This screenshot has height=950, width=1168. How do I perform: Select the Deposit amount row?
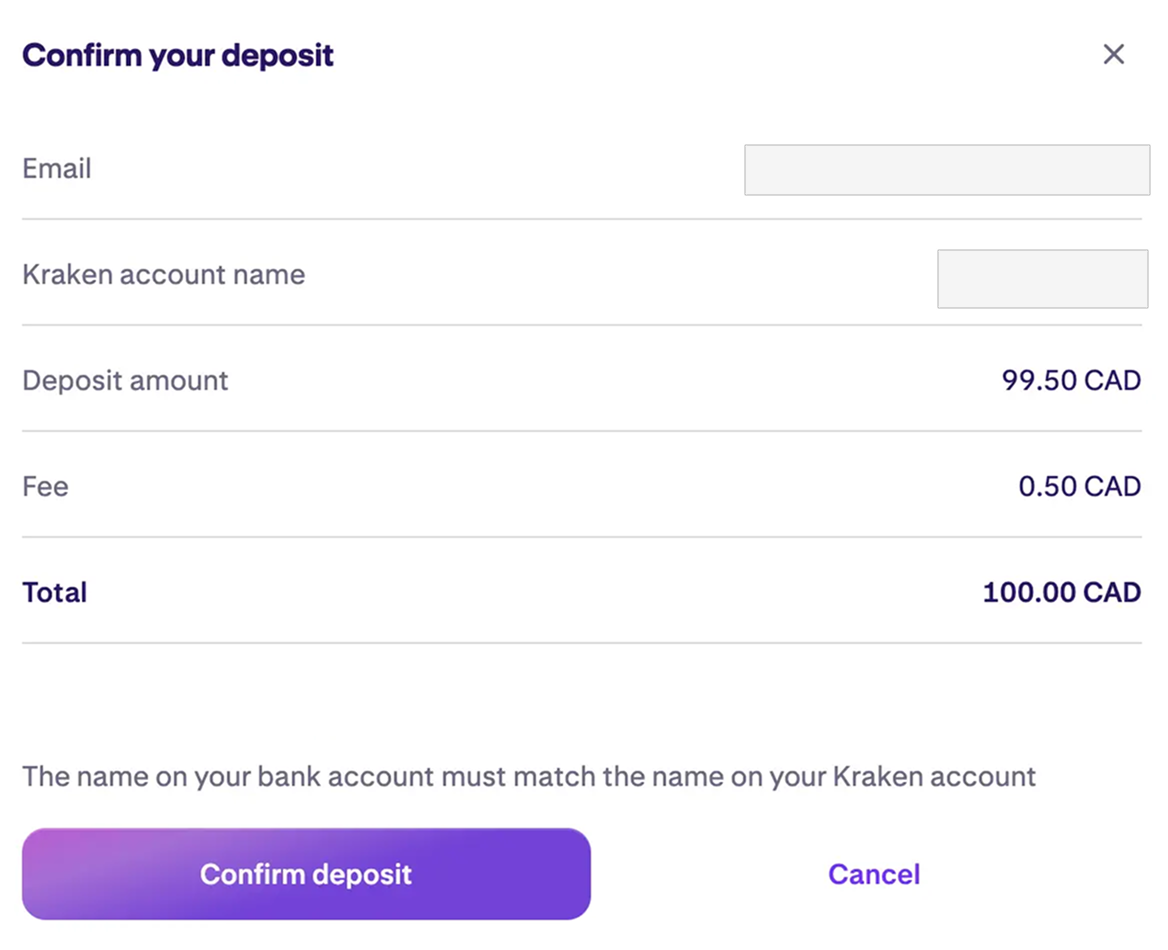[124, 381]
